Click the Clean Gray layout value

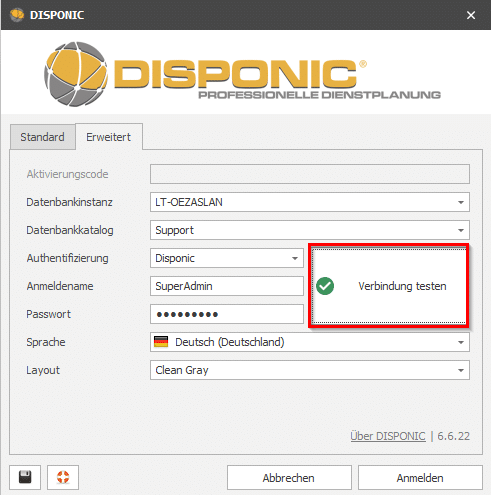coord(182,370)
